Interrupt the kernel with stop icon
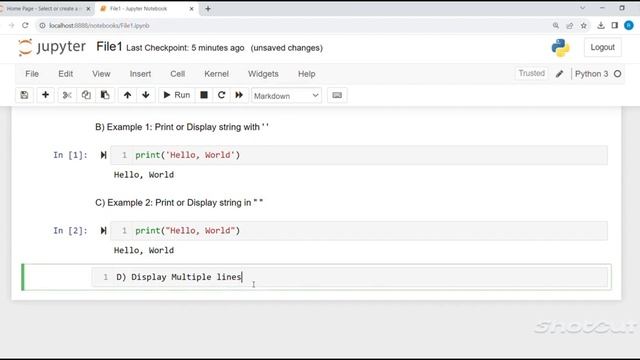640x360 pixels. (204, 96)
